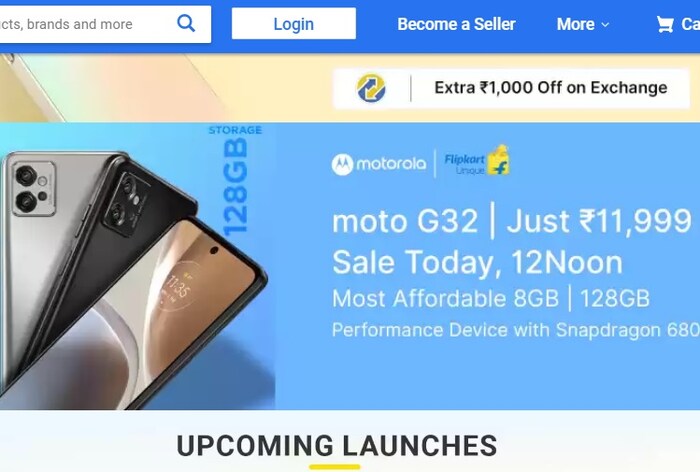Click the gold phone banner image at top
This screenshot has height=472, width=700.
tap(116, 88)
